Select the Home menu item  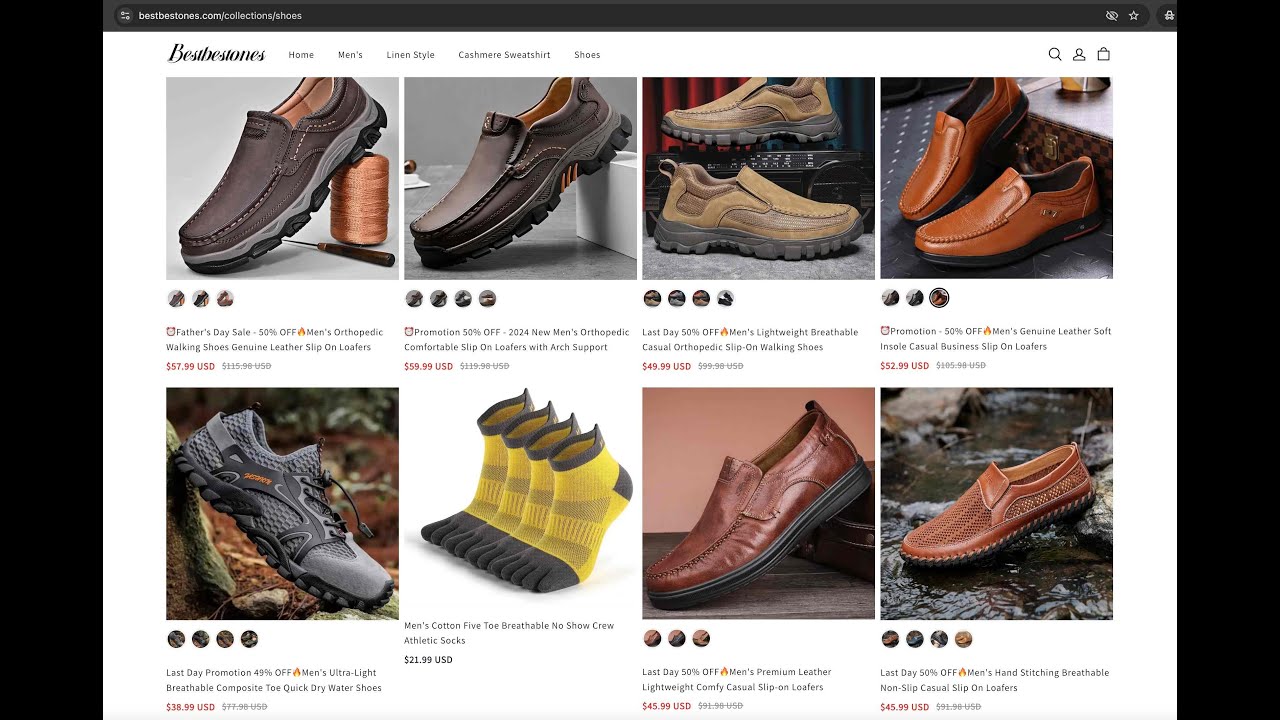point(301,55)
